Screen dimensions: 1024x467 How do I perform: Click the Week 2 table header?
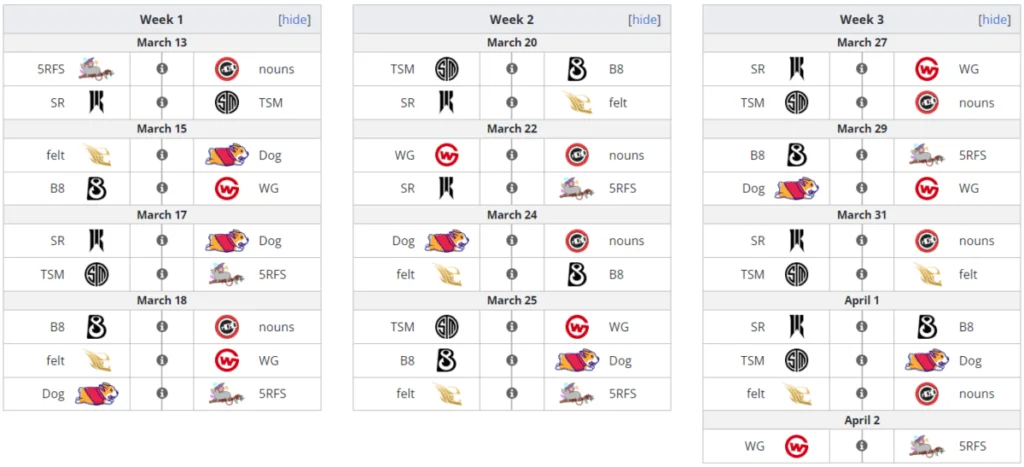coord(512,20)
